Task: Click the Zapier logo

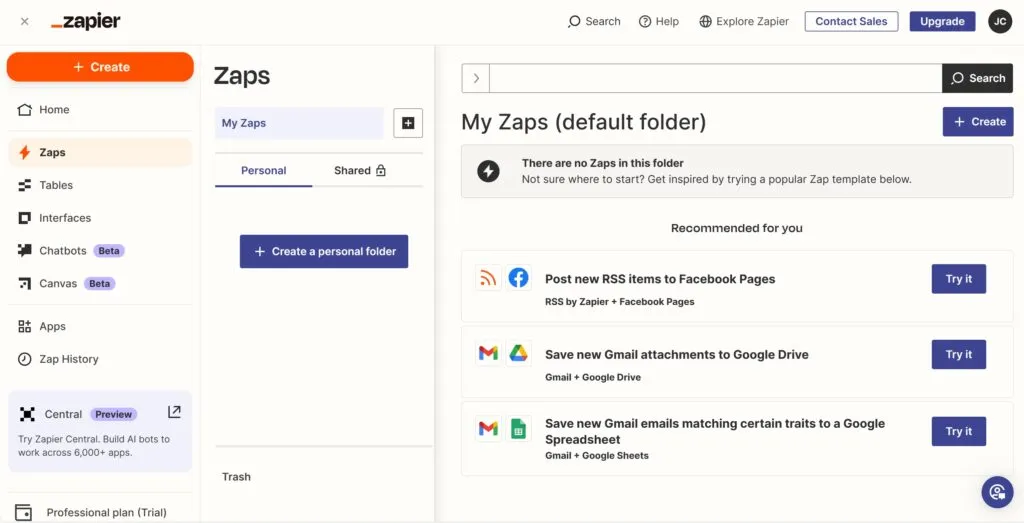Action: point(86,22)
